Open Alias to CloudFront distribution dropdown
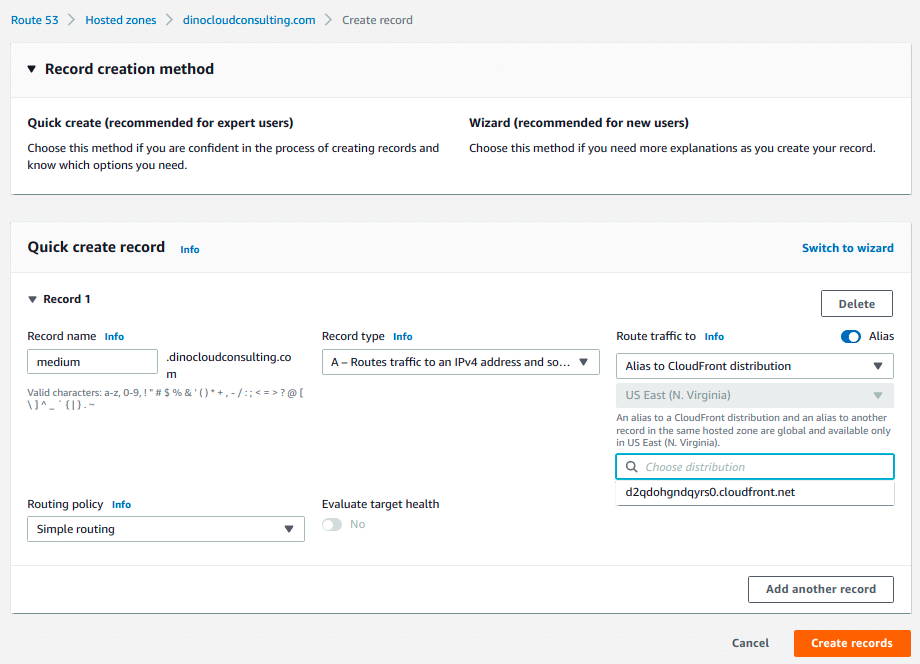This screenshot has width=920, height=664. [x=754, y=366]
